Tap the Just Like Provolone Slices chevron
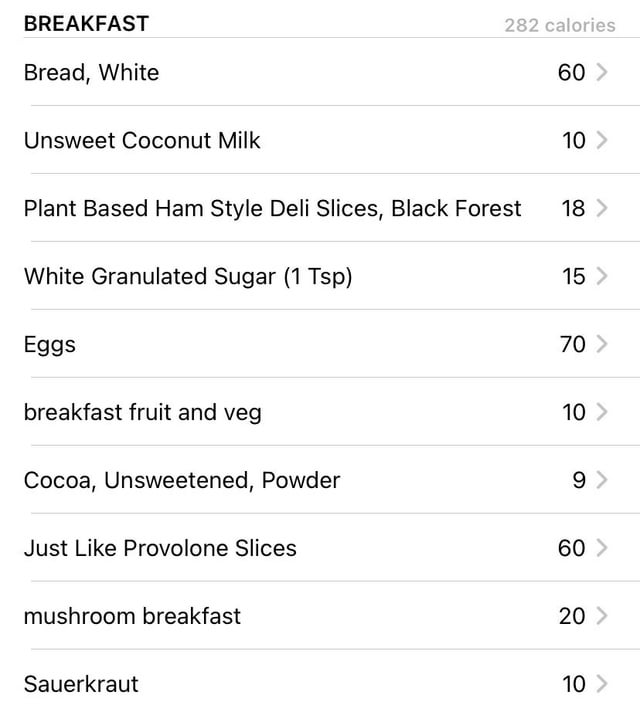Screen dimensions: 640x712 click(x=602, y=548)
